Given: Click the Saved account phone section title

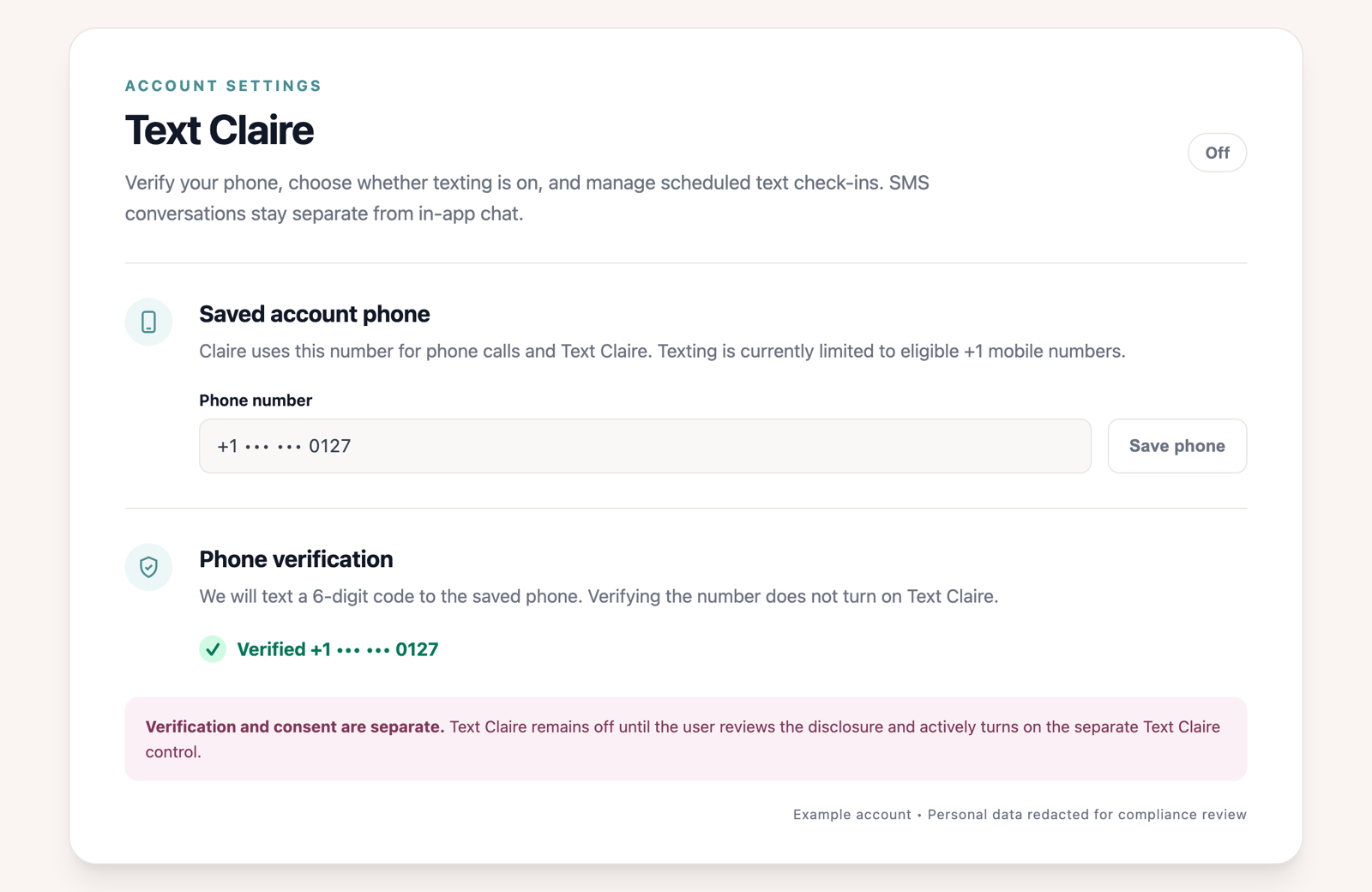Looking at the screenshot, I should [x=315, y=314].
